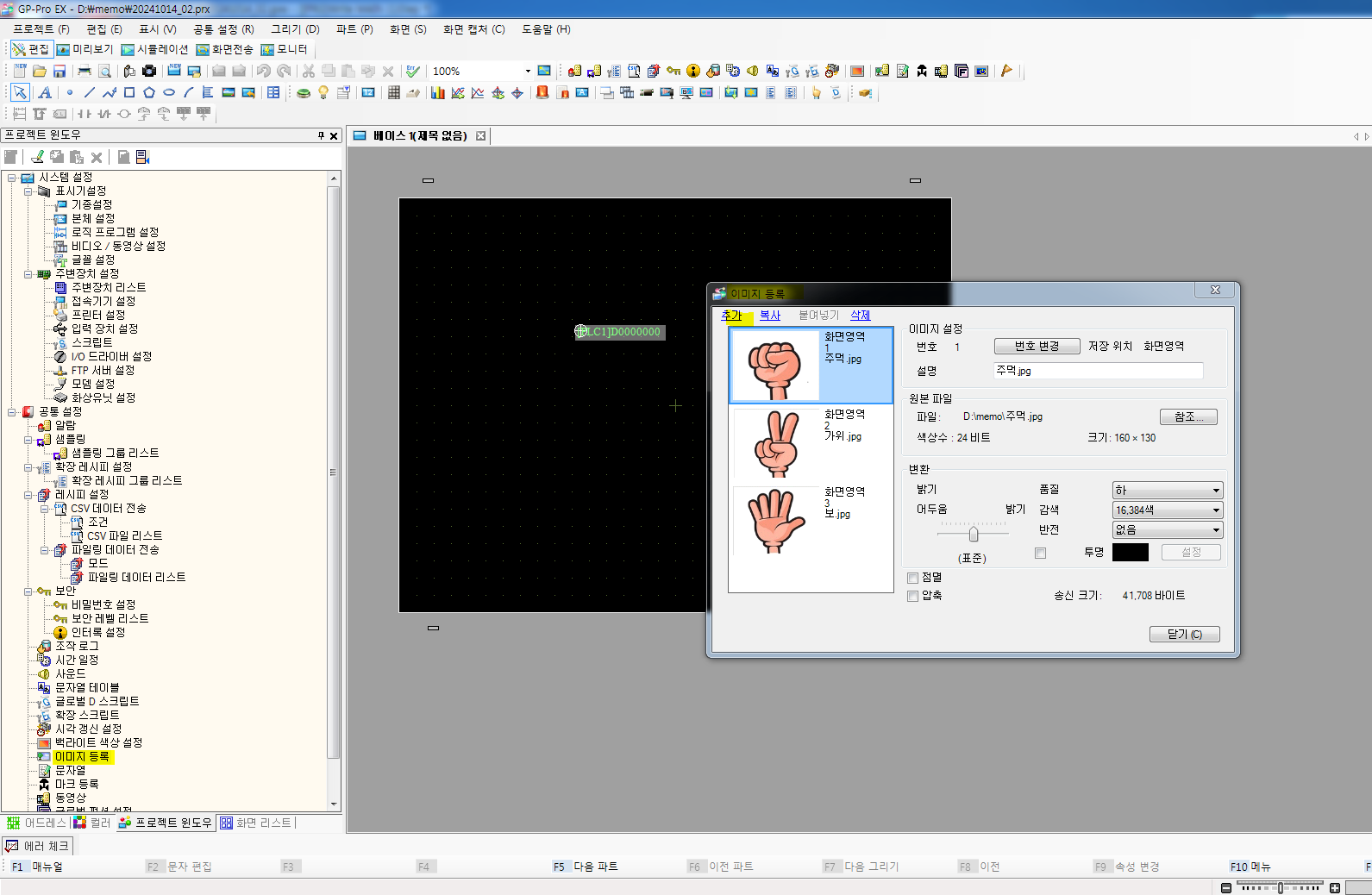The width and height of the screenshot is (1372, 895).
Task: Switch to the 시뮬레이션 tab
Action: click(x=154, y=49)
